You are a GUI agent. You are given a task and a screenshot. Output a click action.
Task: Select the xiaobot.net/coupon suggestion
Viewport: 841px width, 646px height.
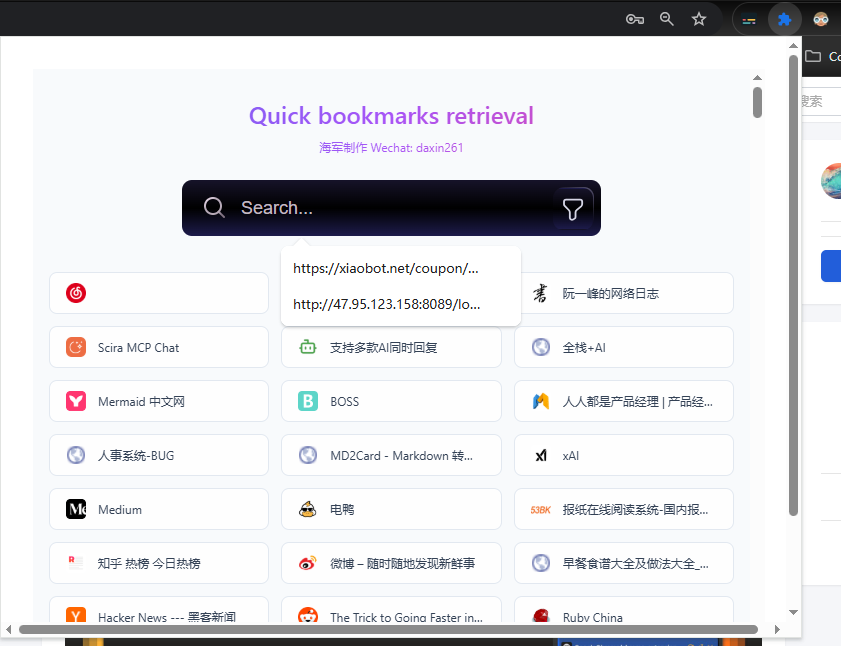(401, 268)
